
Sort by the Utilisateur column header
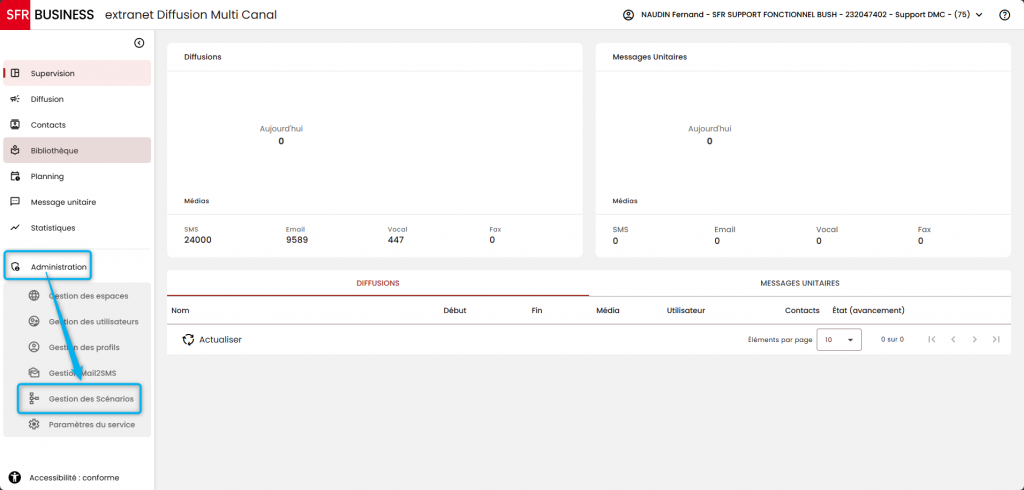686,310
